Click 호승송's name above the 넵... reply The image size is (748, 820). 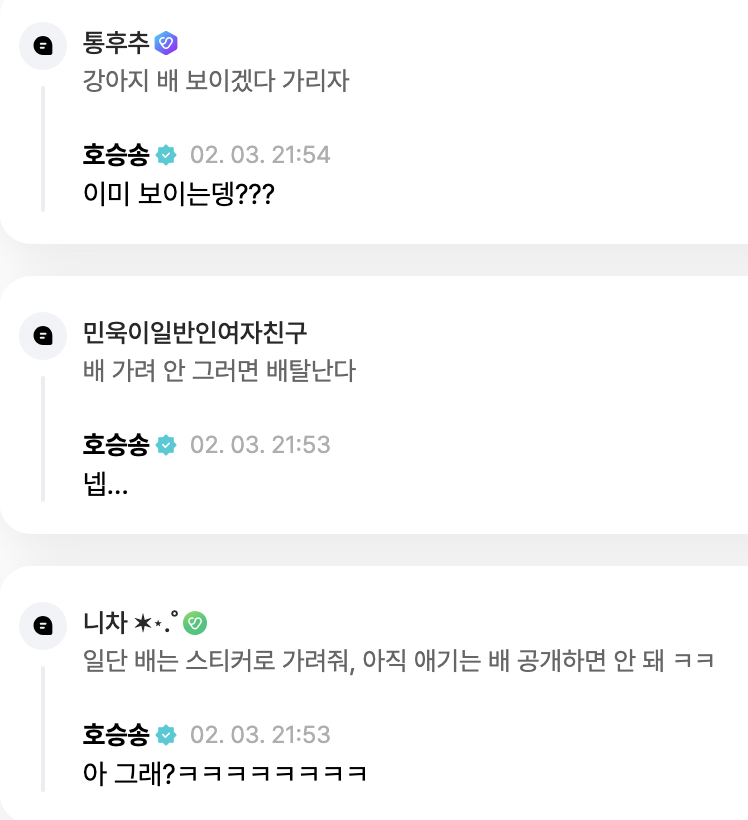click(116, 445)
